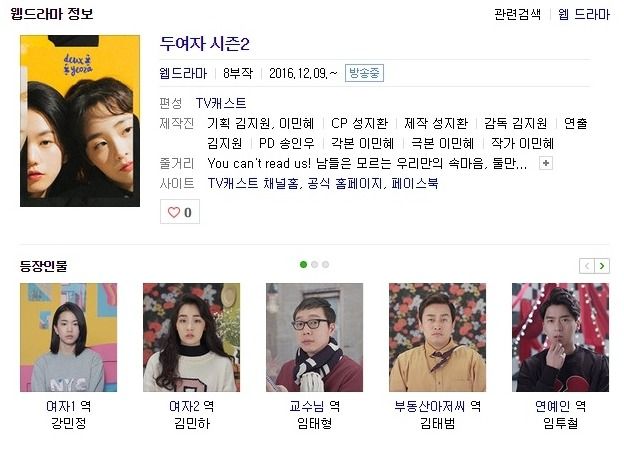Open the 페이스북 site link
This screenshot has width=624, height=452.
(415, 183)
